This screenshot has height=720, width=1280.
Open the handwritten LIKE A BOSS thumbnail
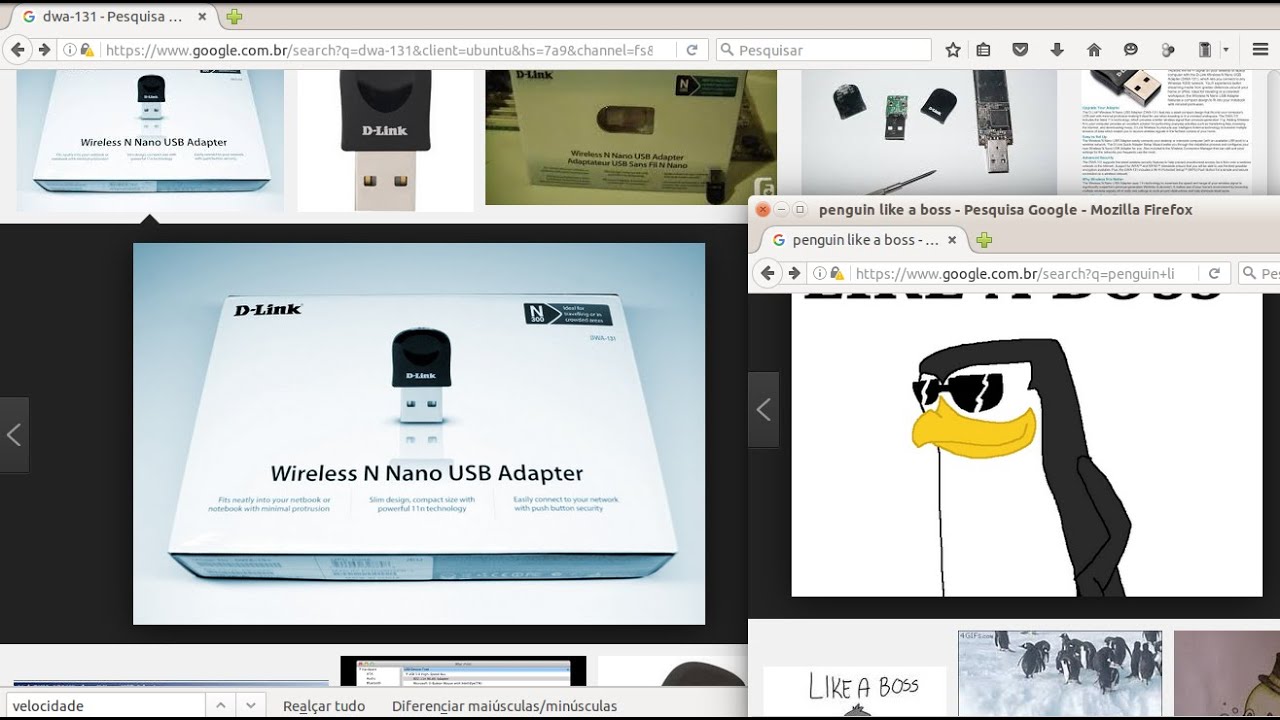[x=854, y=692]
